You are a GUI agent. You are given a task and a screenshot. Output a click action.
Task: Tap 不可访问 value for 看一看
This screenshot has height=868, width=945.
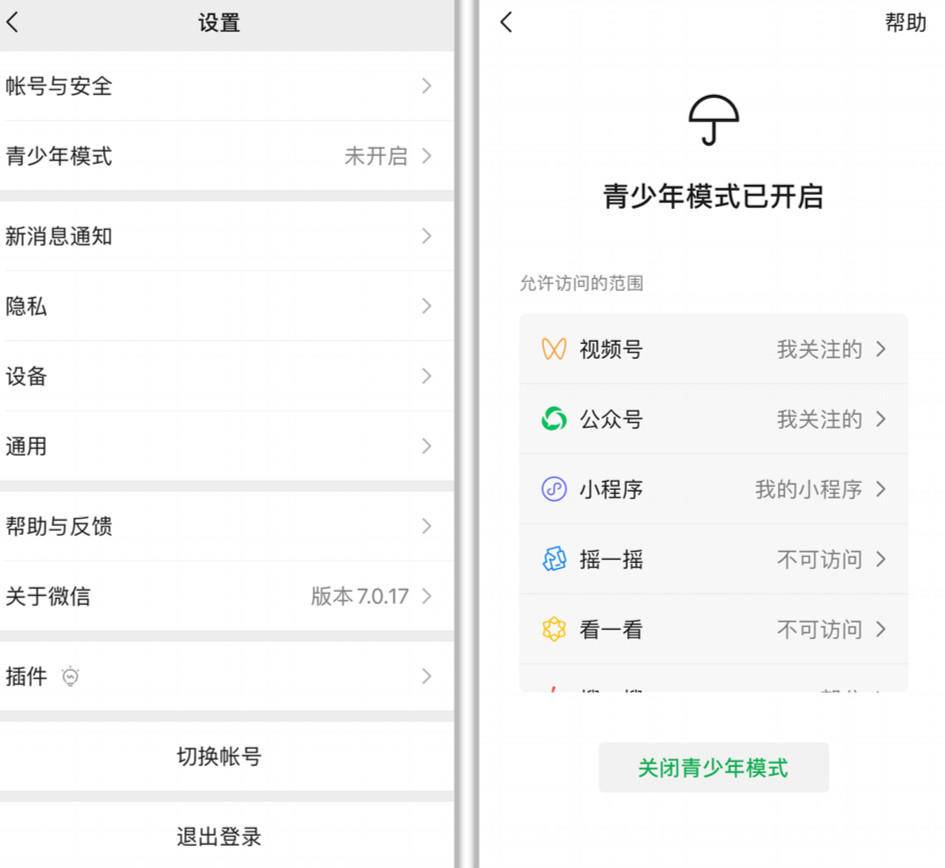pyautogui.click(x=820, y=629)
